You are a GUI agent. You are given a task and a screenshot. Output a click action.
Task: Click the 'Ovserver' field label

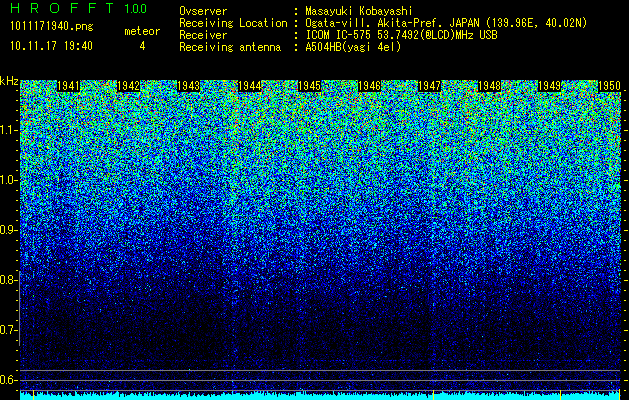[x=203, y=11]
